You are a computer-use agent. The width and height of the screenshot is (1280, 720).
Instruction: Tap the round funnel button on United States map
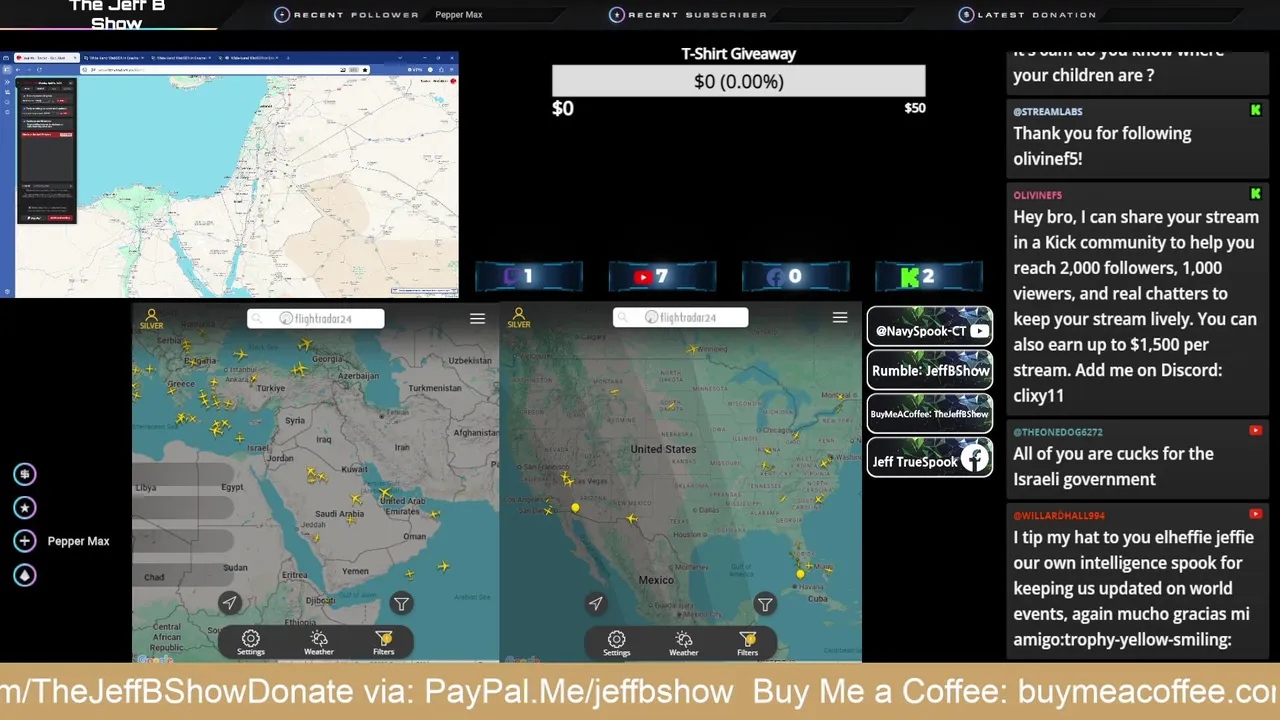[x=765, y=603]
